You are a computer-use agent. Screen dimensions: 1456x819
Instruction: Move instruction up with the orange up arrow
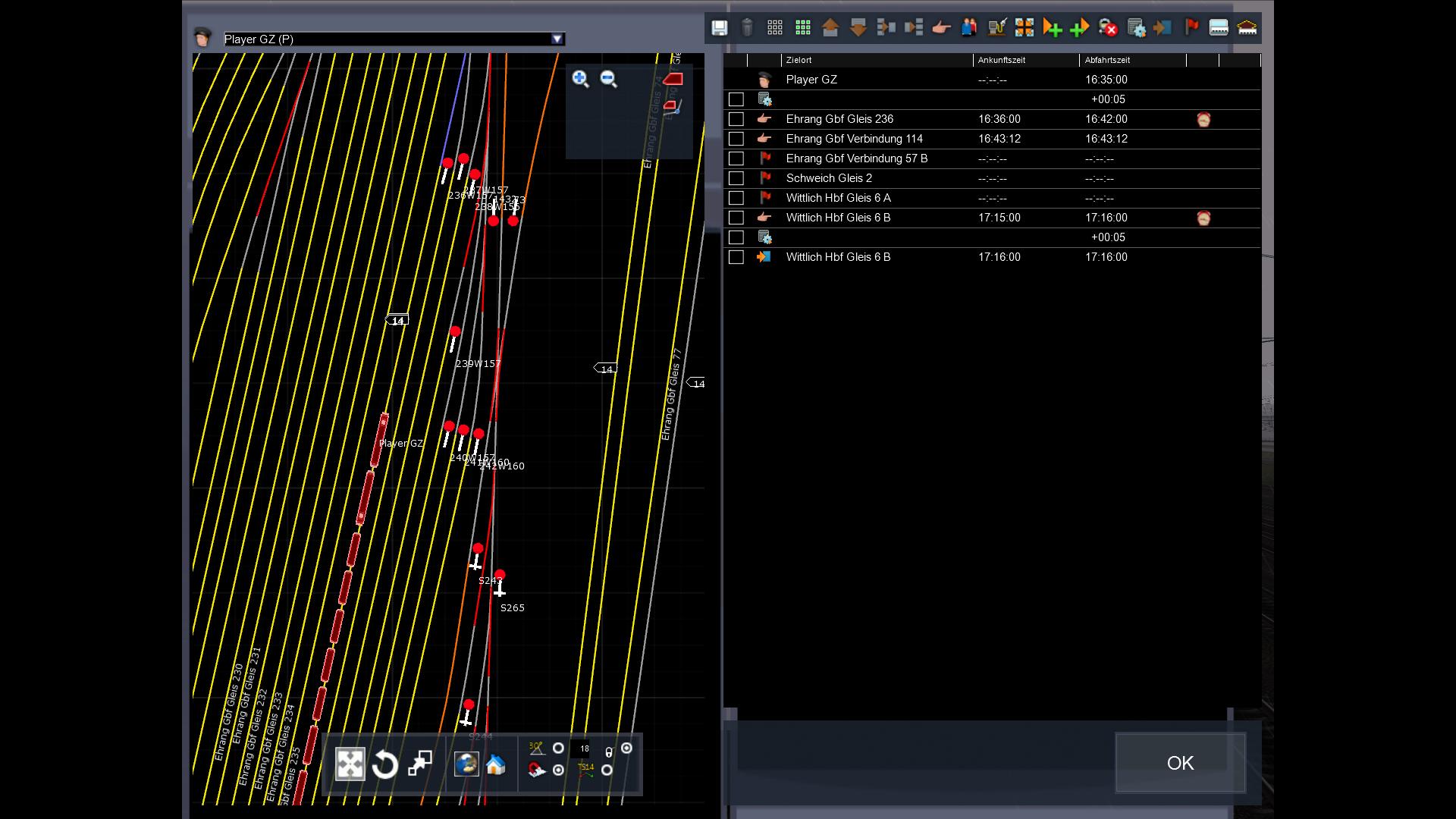tap(830, 28)
